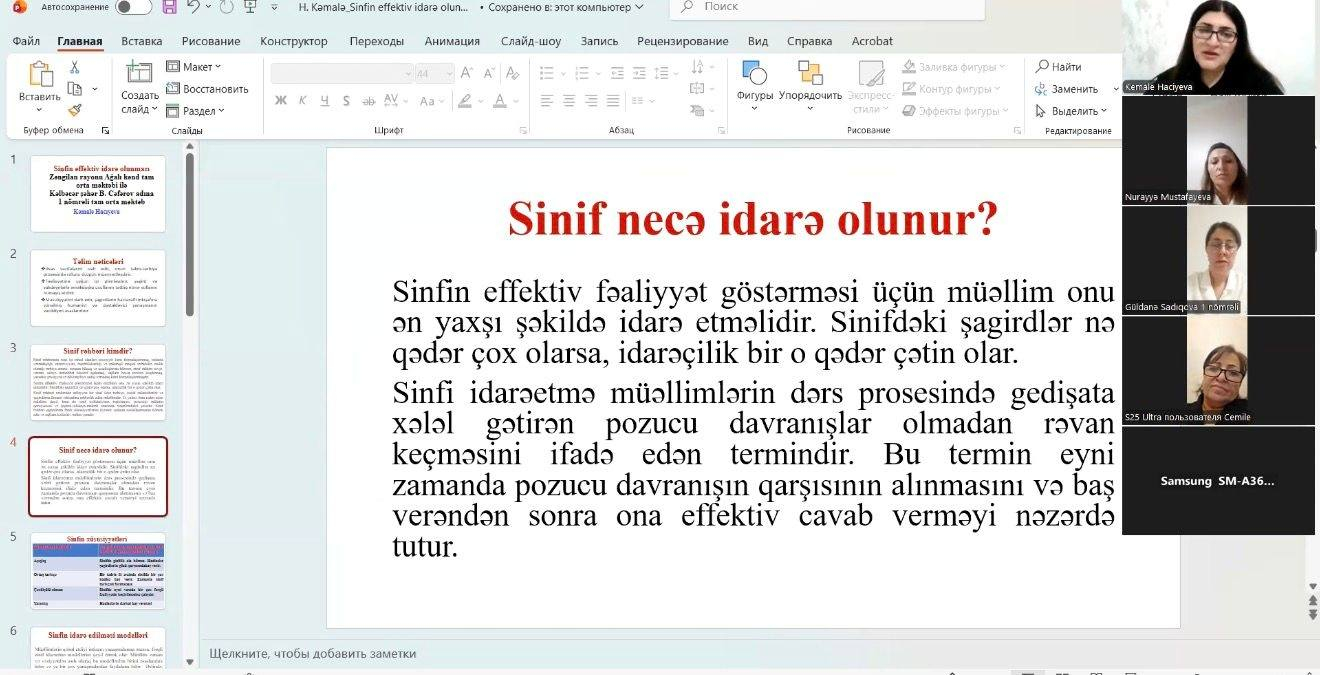Toggle underline formatting
This screenshot has height=675, width=1320.
pos(323,100)
